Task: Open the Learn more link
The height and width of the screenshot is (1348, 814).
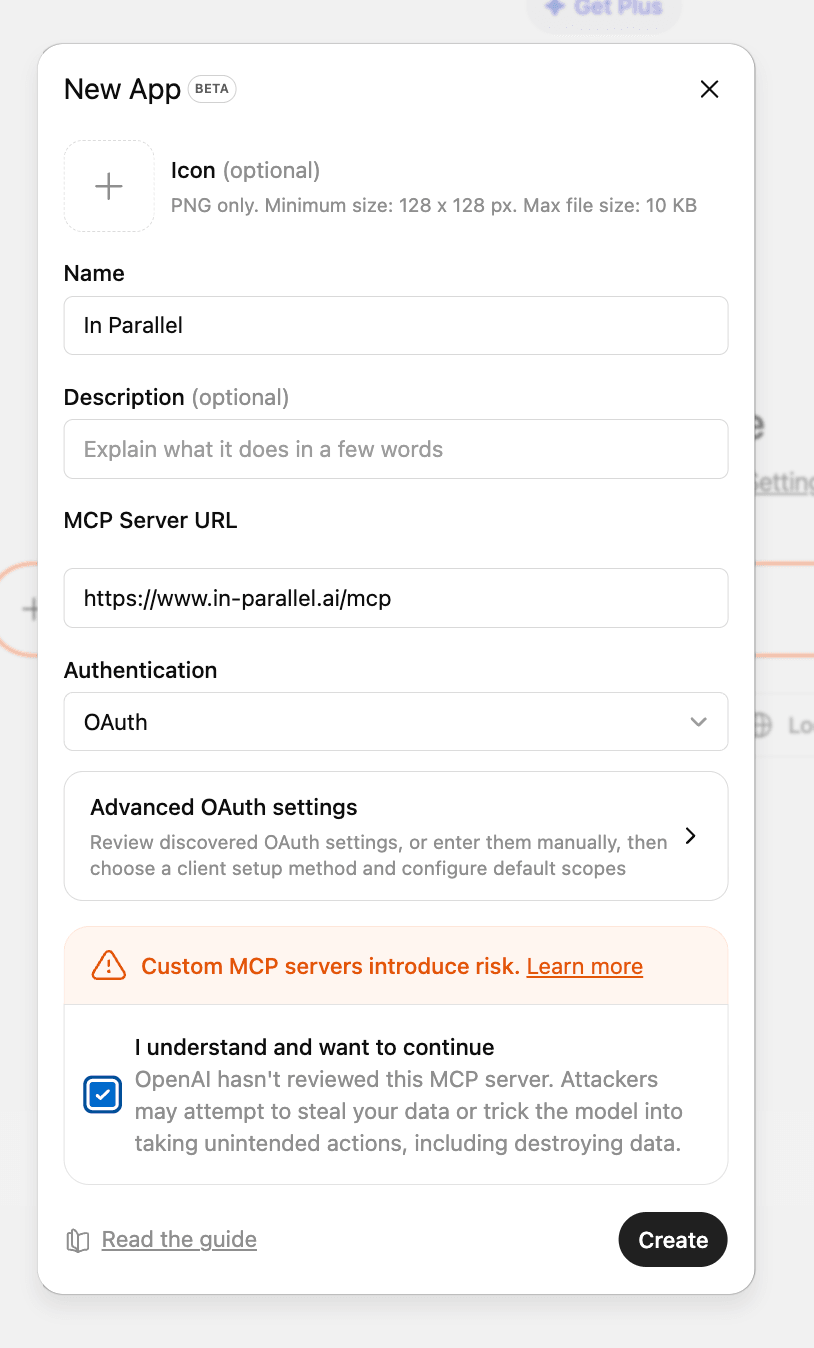Action: [x=585, y=966]
